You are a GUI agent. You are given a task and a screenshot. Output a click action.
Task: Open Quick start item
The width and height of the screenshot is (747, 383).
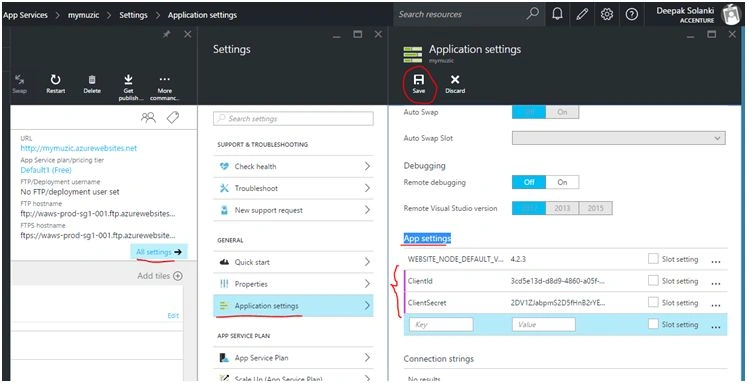pos(293,262)
